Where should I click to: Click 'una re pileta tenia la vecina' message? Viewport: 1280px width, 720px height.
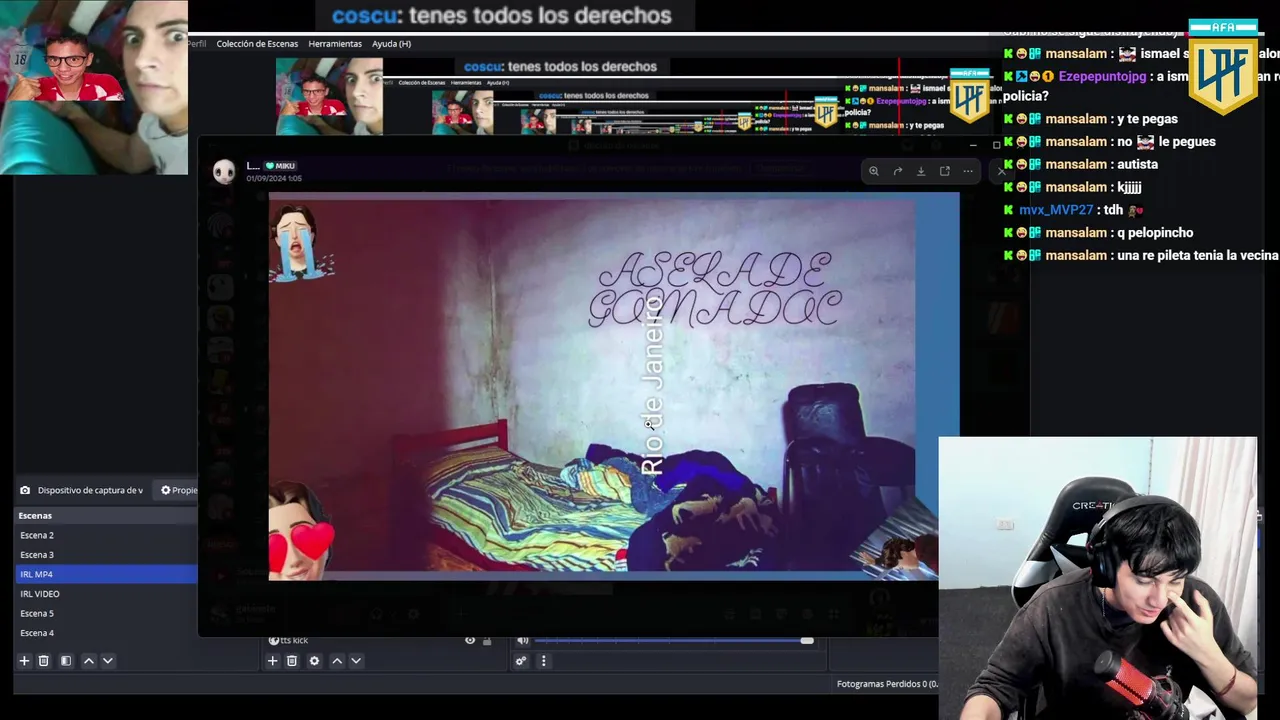click(1141, 256)
